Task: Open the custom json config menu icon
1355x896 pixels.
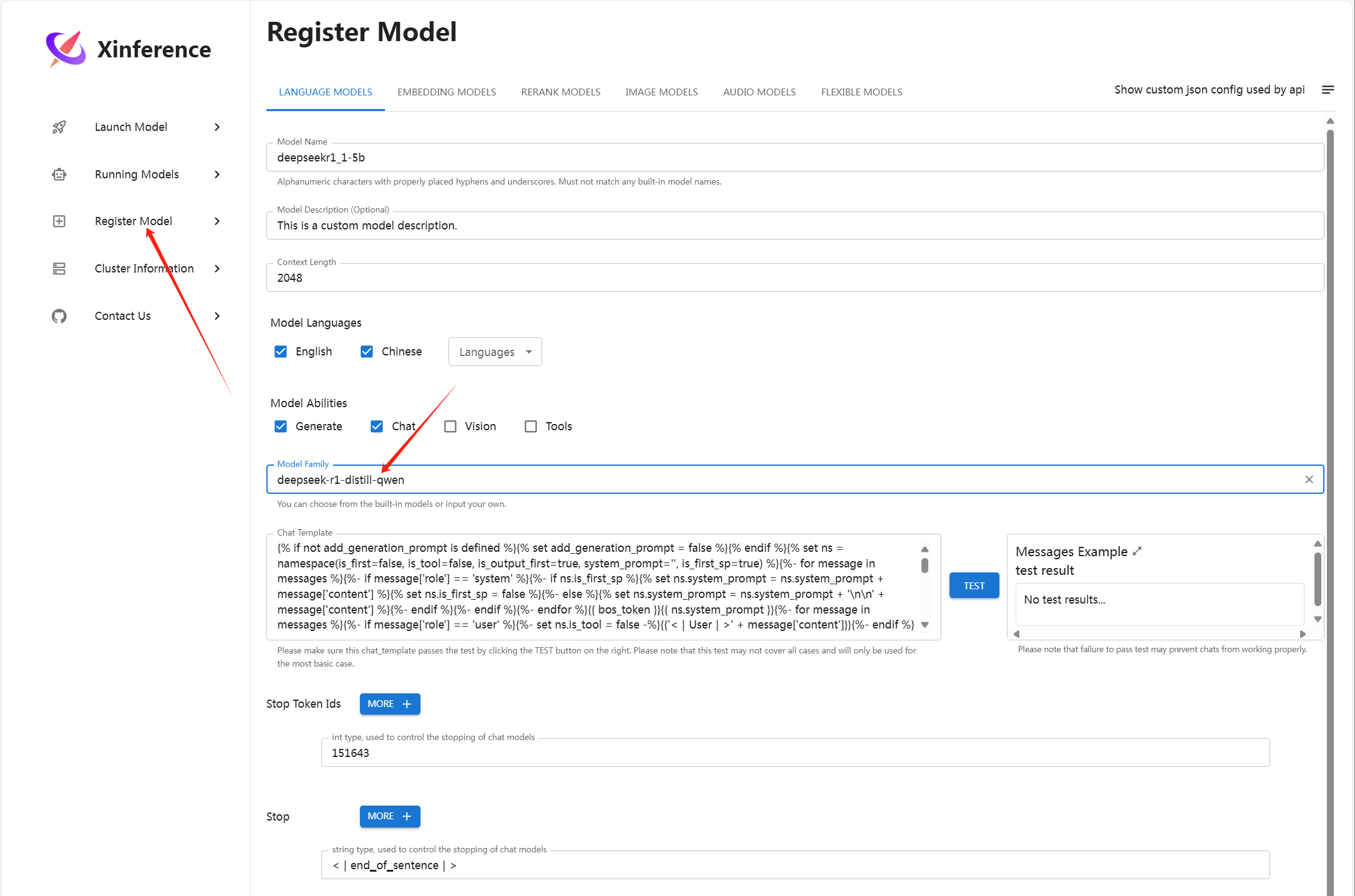Action: point(1328,90)
